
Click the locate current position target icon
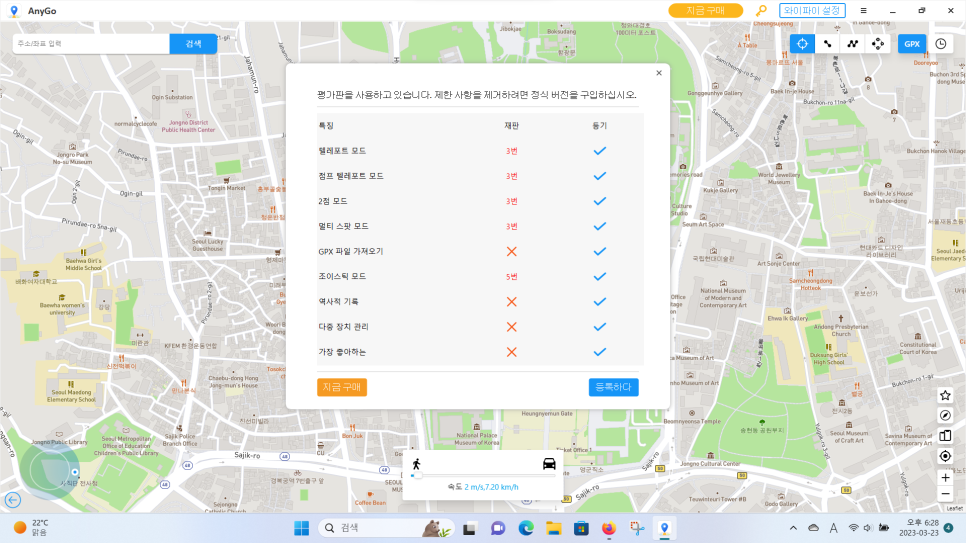coord(945,456)
